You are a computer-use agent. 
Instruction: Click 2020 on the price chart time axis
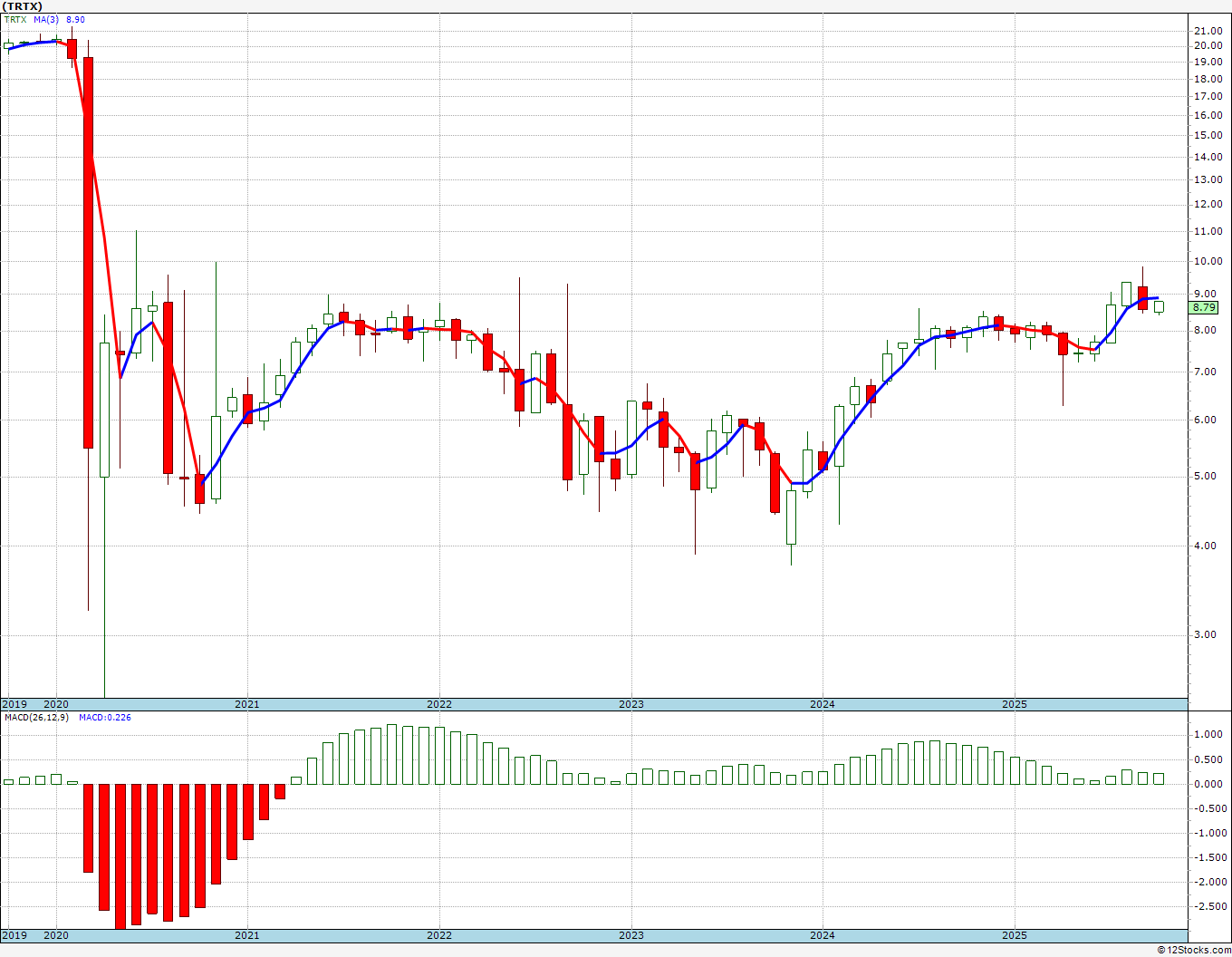pyautogui.click(x=56, y=704)
